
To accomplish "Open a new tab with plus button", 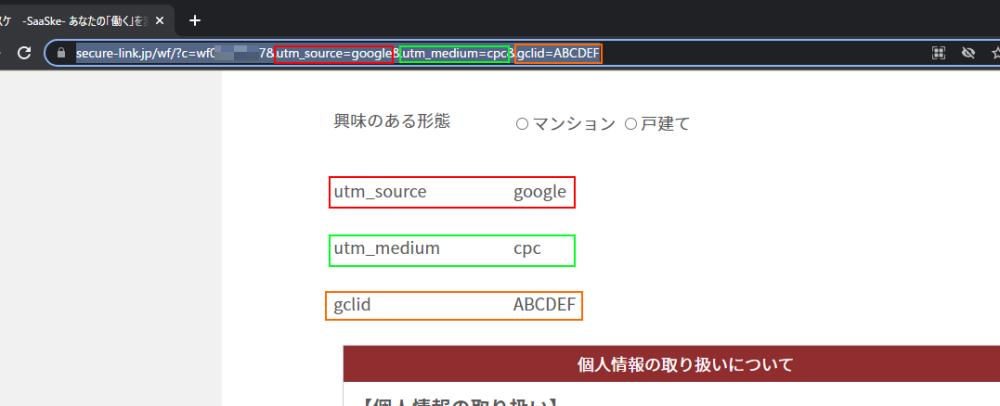I will [x=195, y=20].
